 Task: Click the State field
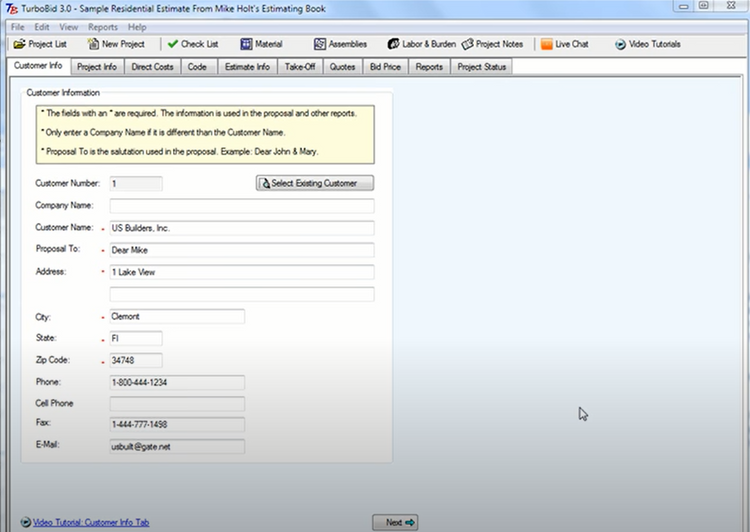tap(136, 338)
